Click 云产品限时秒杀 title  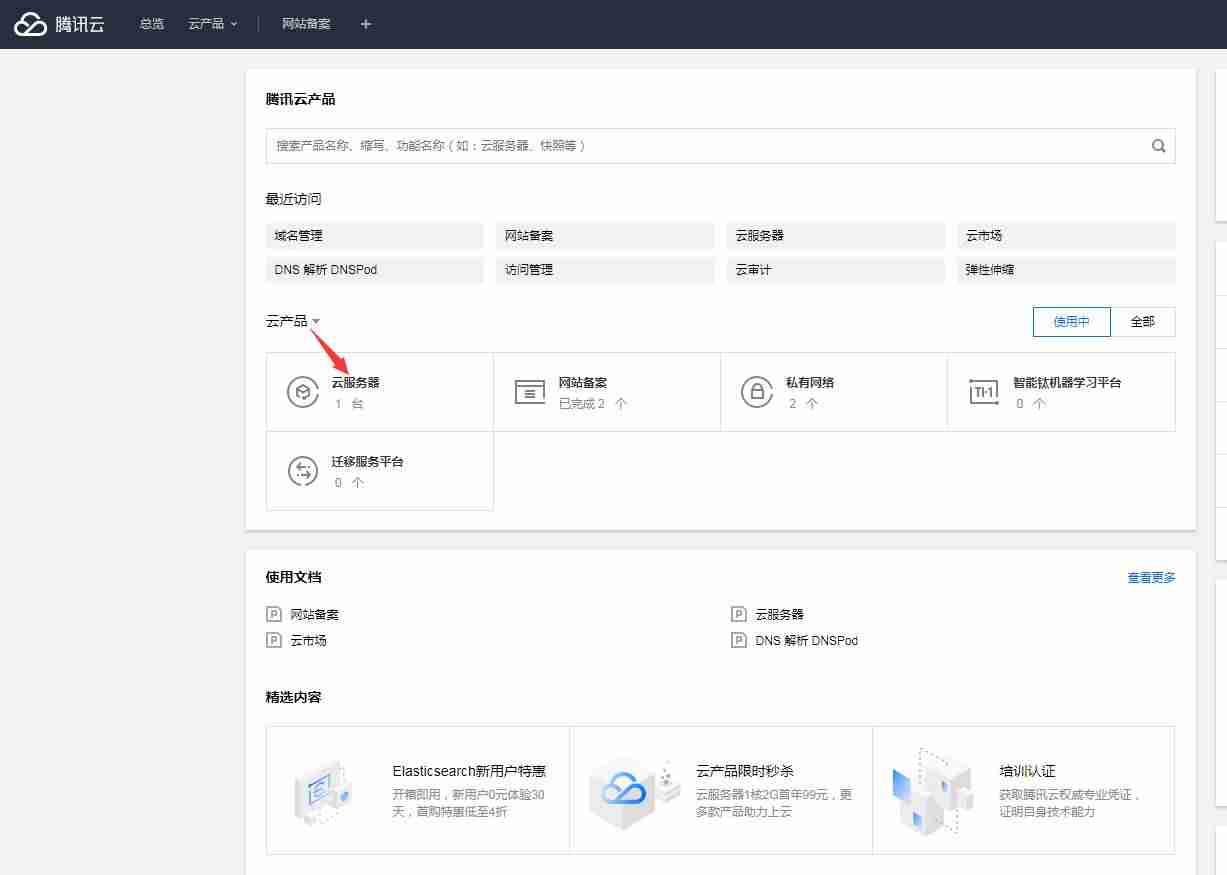click(x=745, y=771)
